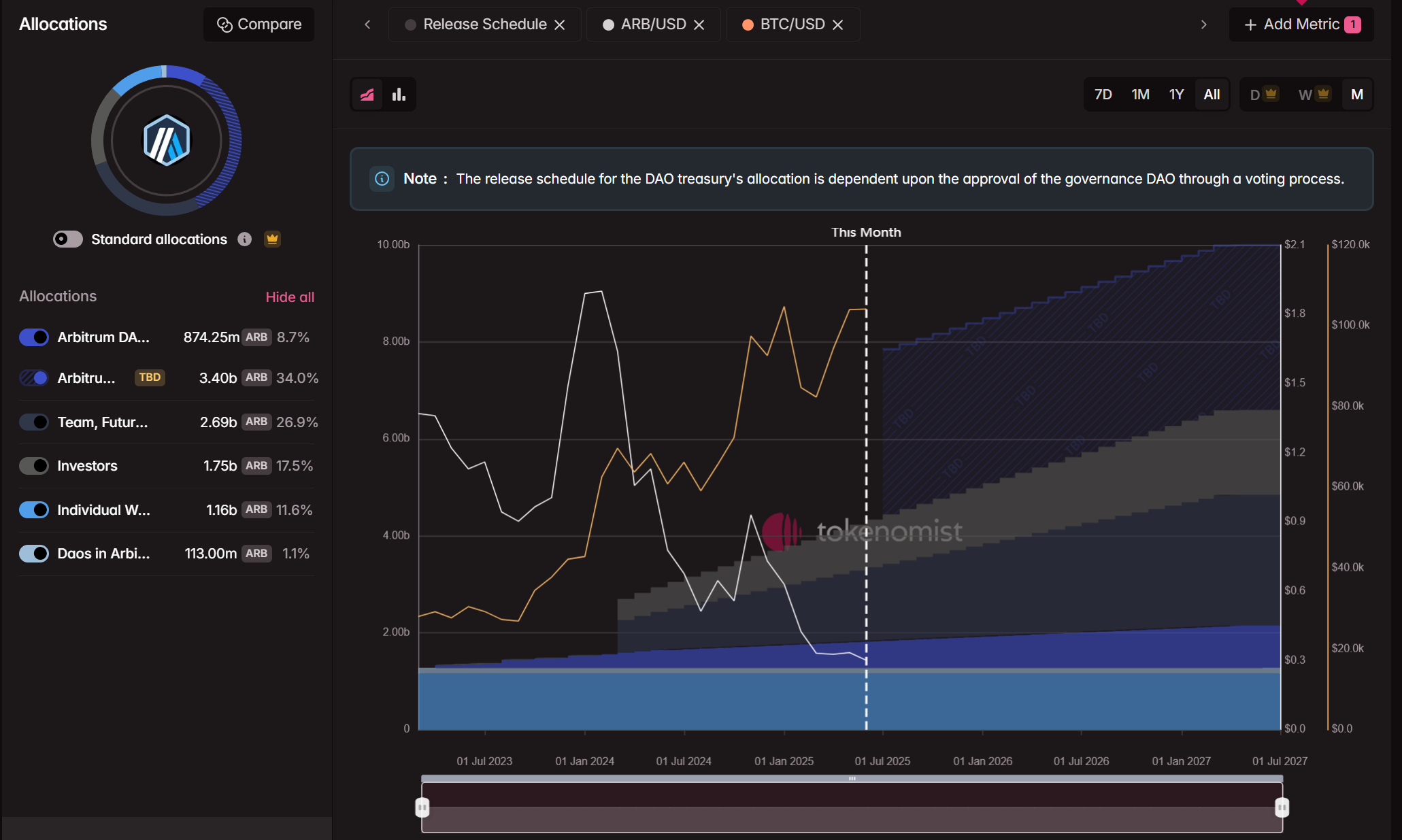The image size is (1402, 840).
Task: Click the Add Metric button
Action: click(1301, 24)
